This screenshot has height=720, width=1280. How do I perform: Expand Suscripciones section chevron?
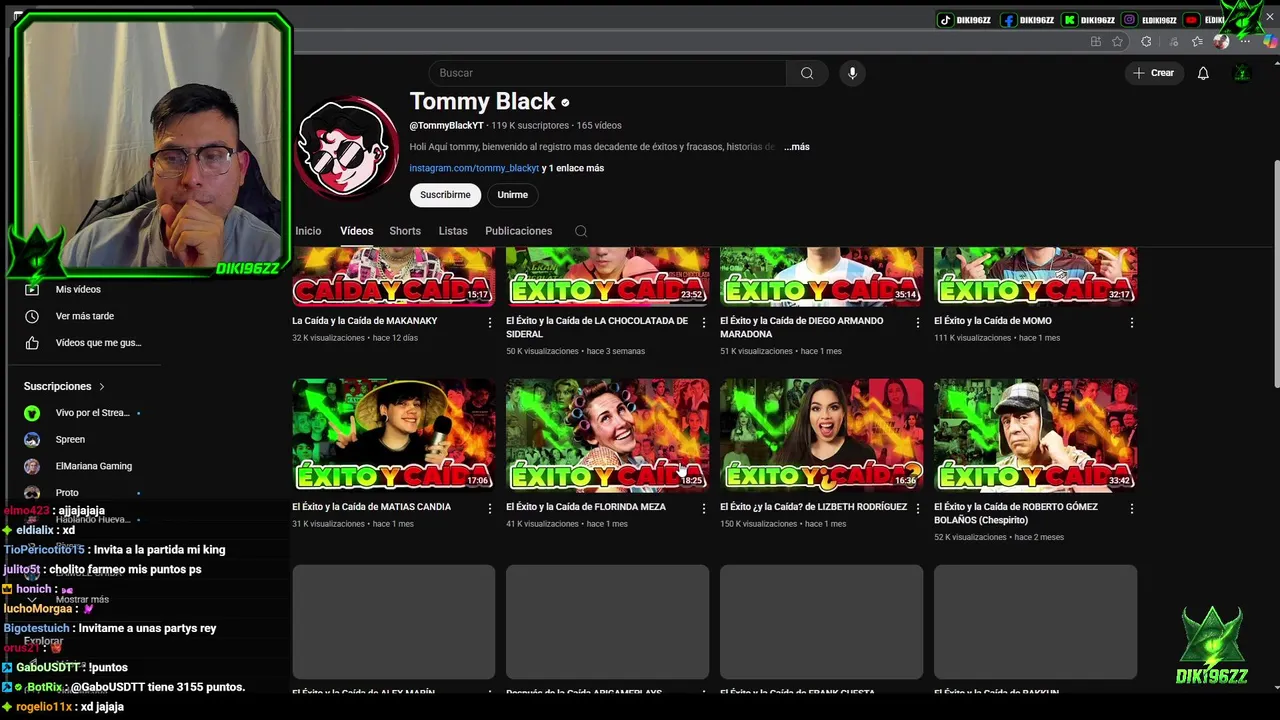coord(101,386)
